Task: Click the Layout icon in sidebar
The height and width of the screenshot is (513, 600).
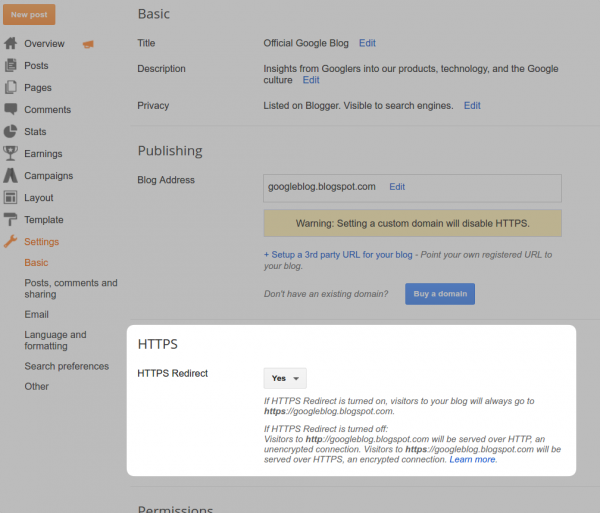Action: coord(11,198)
